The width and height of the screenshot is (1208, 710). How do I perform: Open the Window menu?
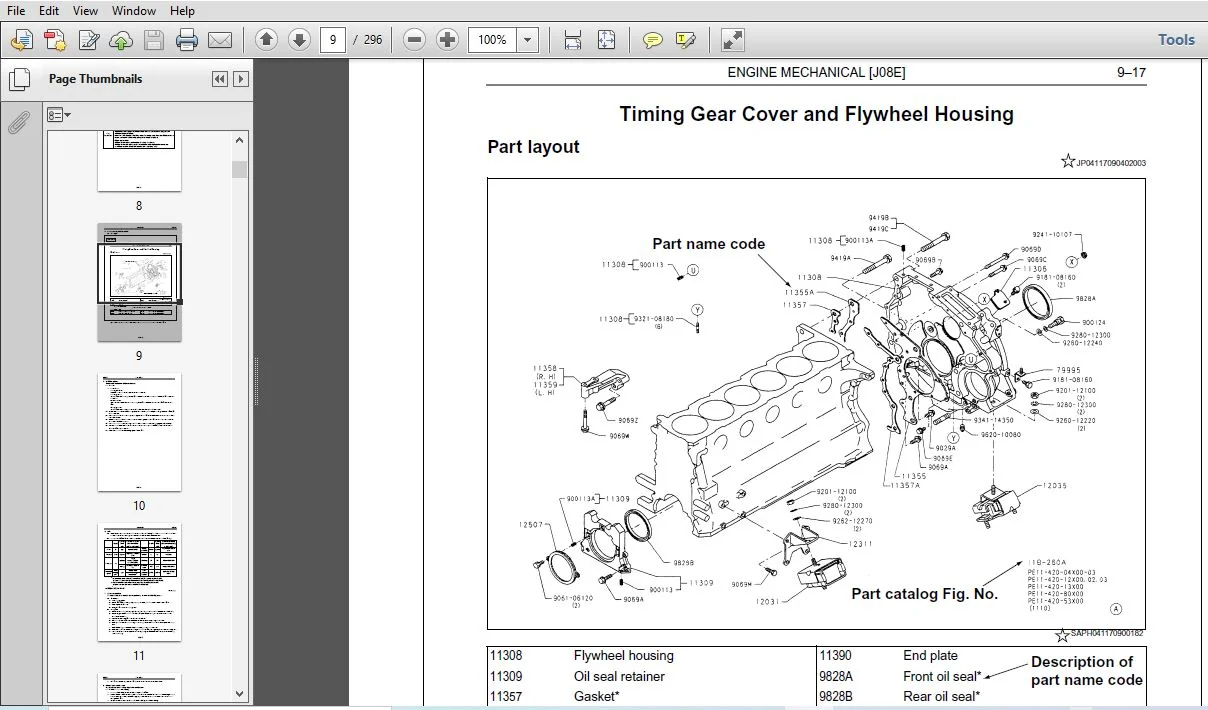pos(134,10)
